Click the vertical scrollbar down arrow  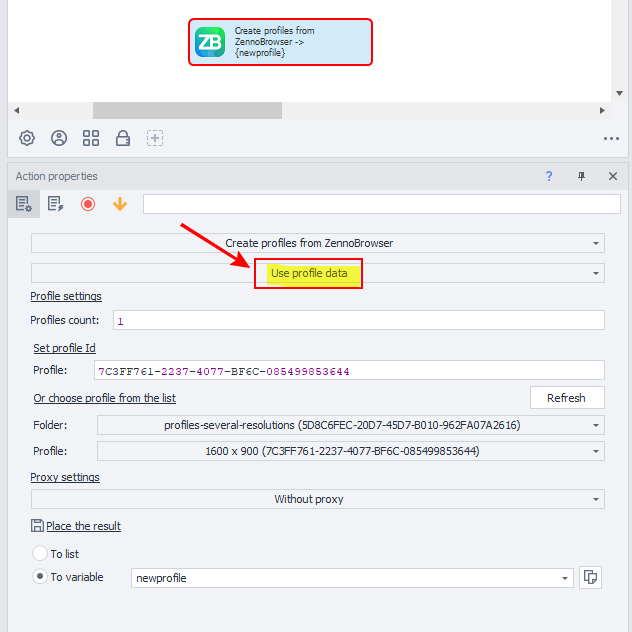(620, 94)
